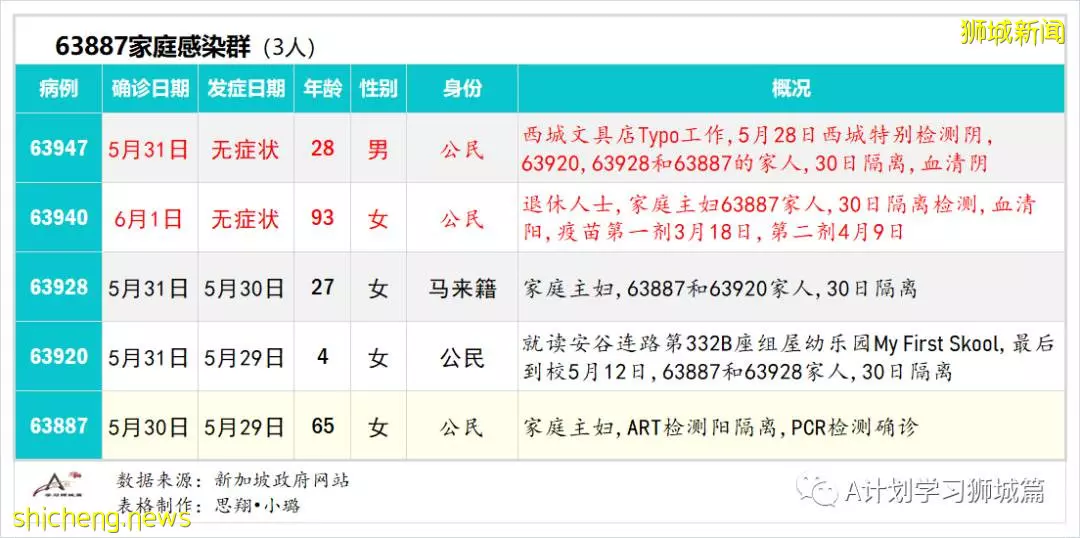
Task: Click the "确诊日期" column header
Action: click(x=150, y=89)
